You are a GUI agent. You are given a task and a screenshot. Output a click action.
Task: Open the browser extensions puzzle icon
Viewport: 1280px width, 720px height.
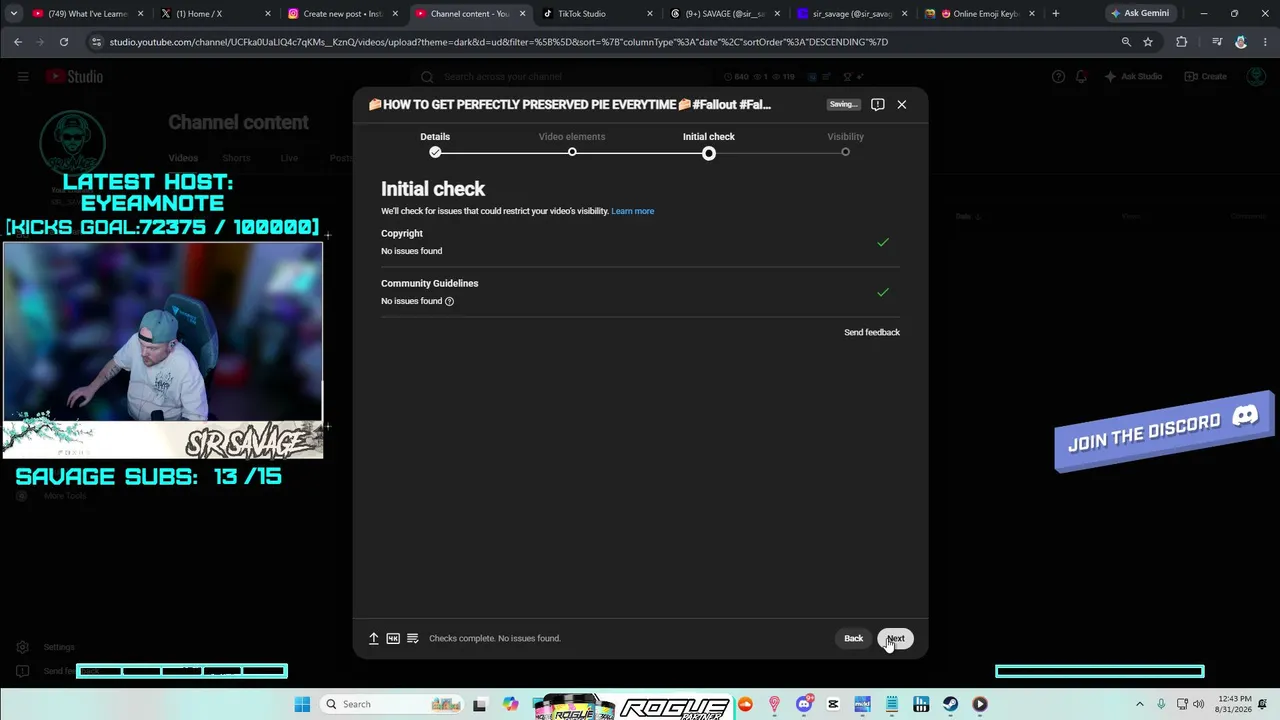point(1182,42)
